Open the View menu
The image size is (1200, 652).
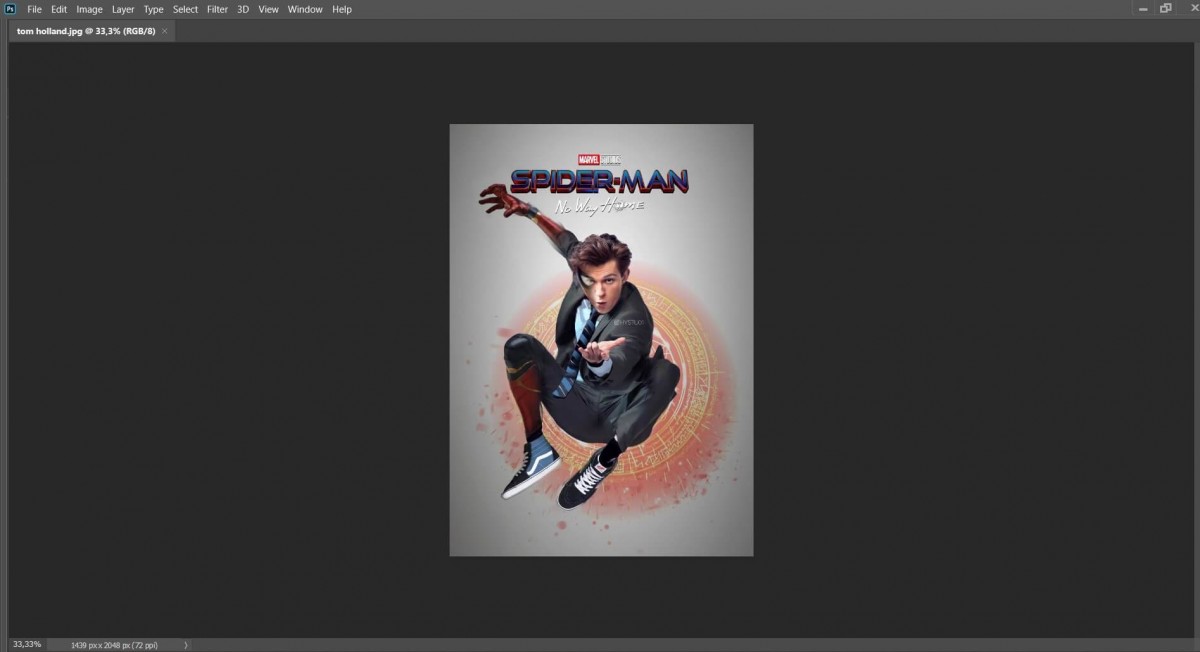268,9
